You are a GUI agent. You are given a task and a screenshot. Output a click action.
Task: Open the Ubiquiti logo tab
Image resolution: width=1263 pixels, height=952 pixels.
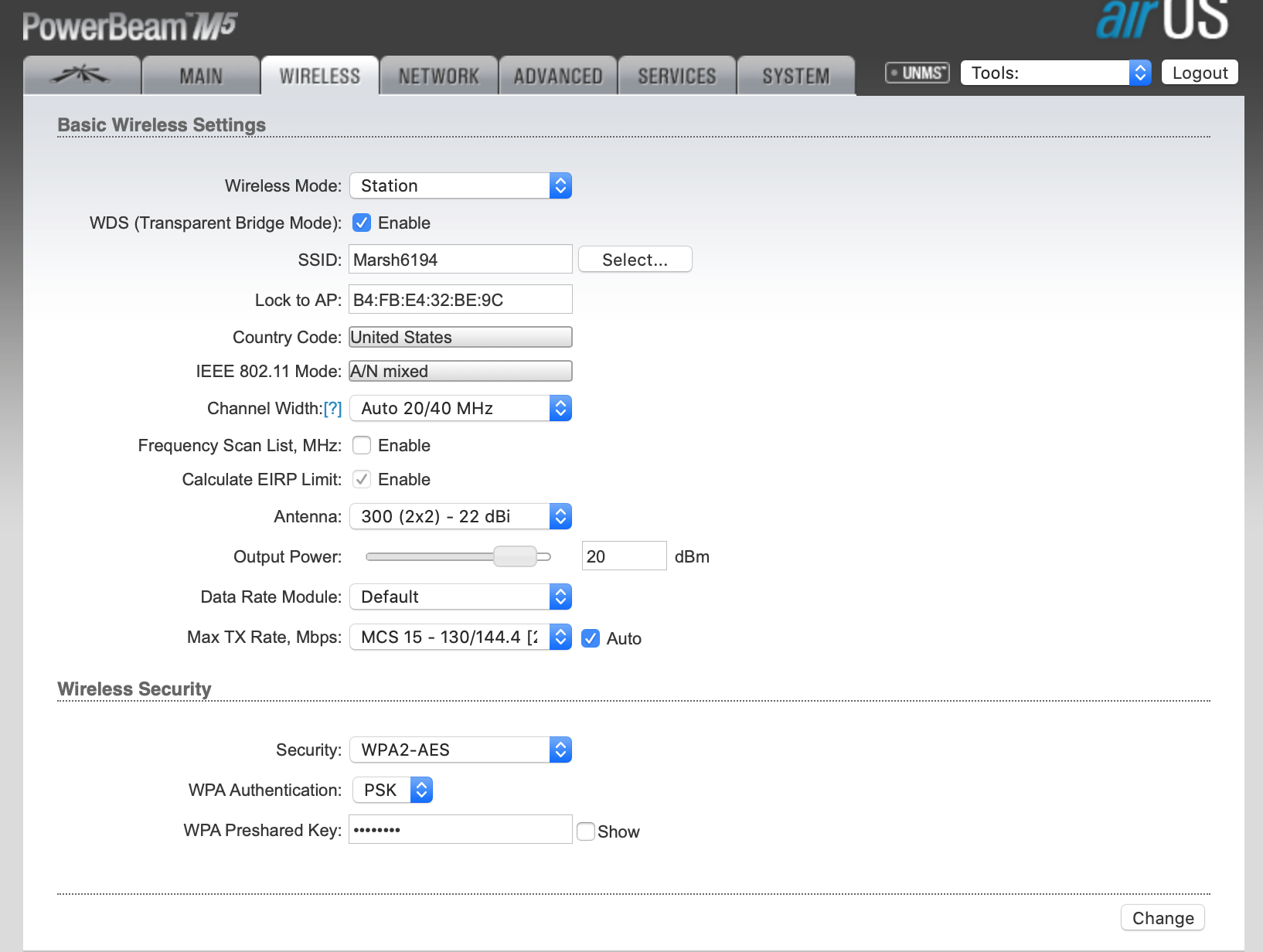[x=81, y=76]
